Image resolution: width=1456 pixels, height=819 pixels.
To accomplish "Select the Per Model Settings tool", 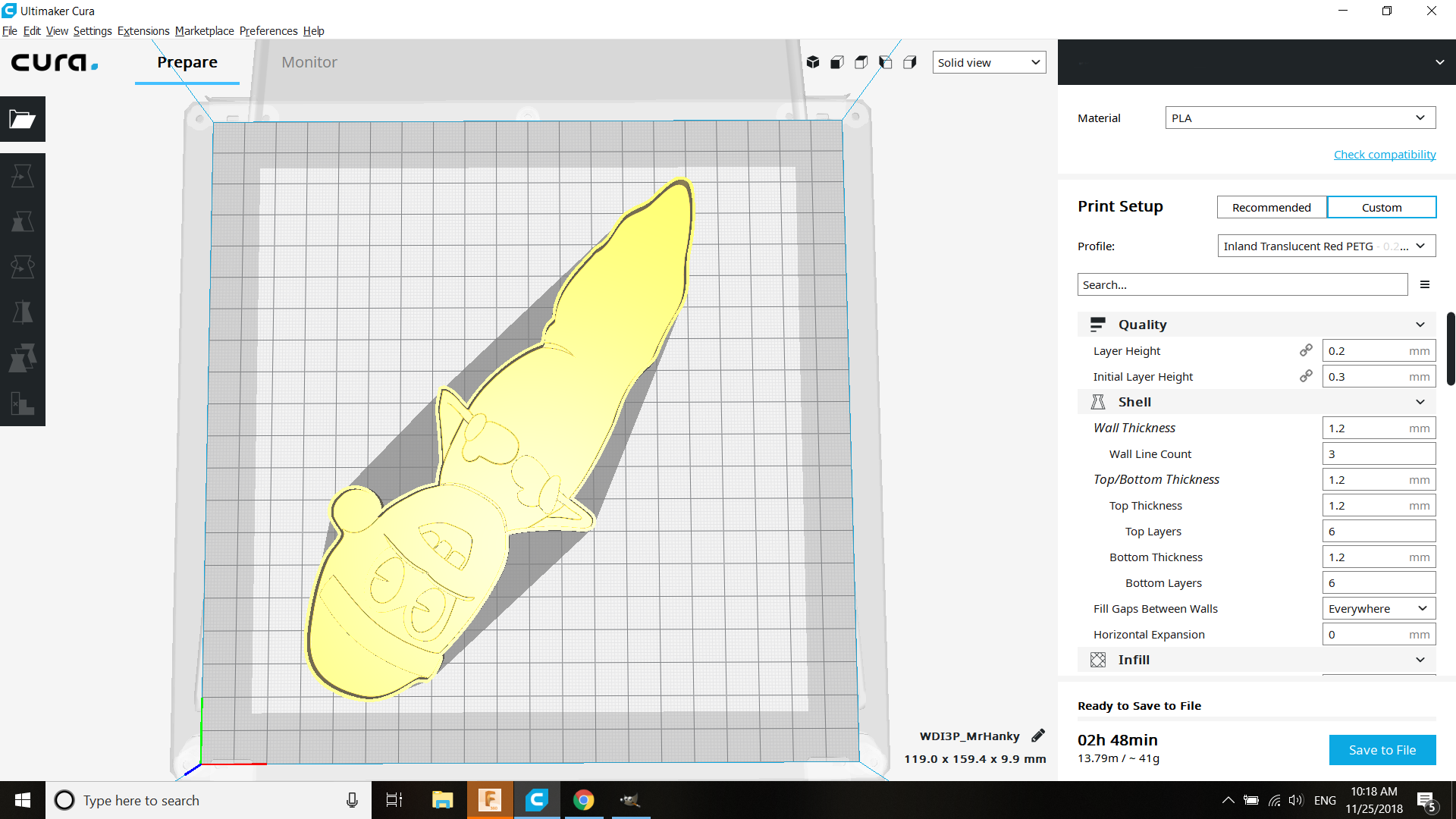I will click(x=23, y=358).
